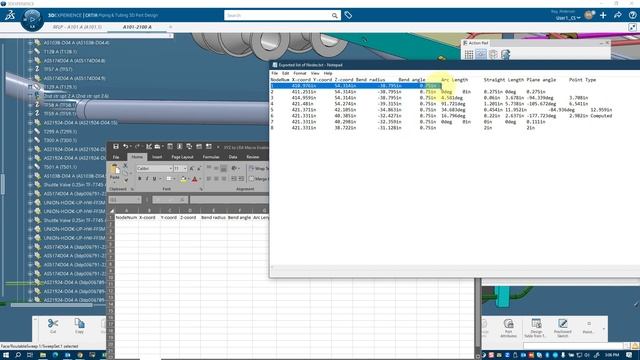Click Windows Start button
640x360 pixels.
(x=6, y=355)
